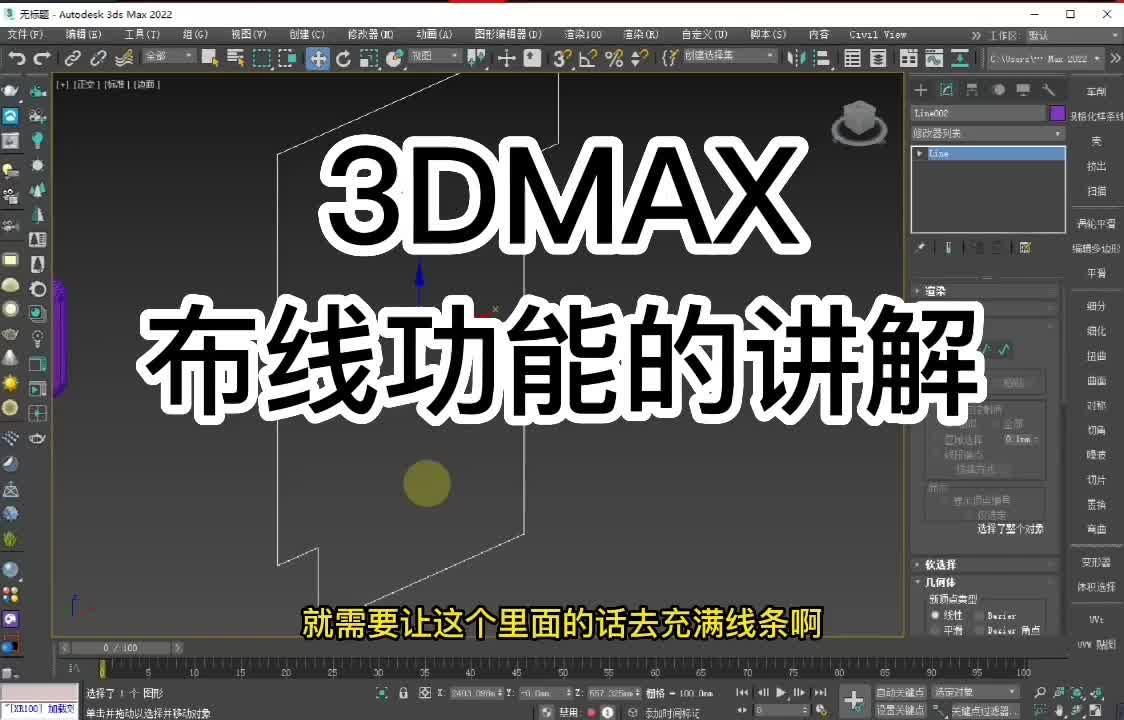This screenshot has width=1124, height=720.
Task: Select the Move tool in the main toolbar
Action: pyautogui.click(x=318, y=58)
